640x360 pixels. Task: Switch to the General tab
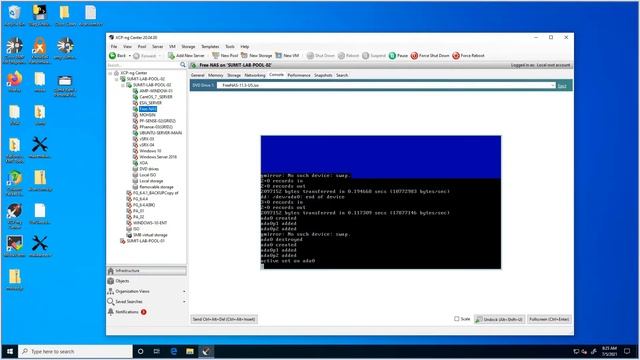pos(198,75)
